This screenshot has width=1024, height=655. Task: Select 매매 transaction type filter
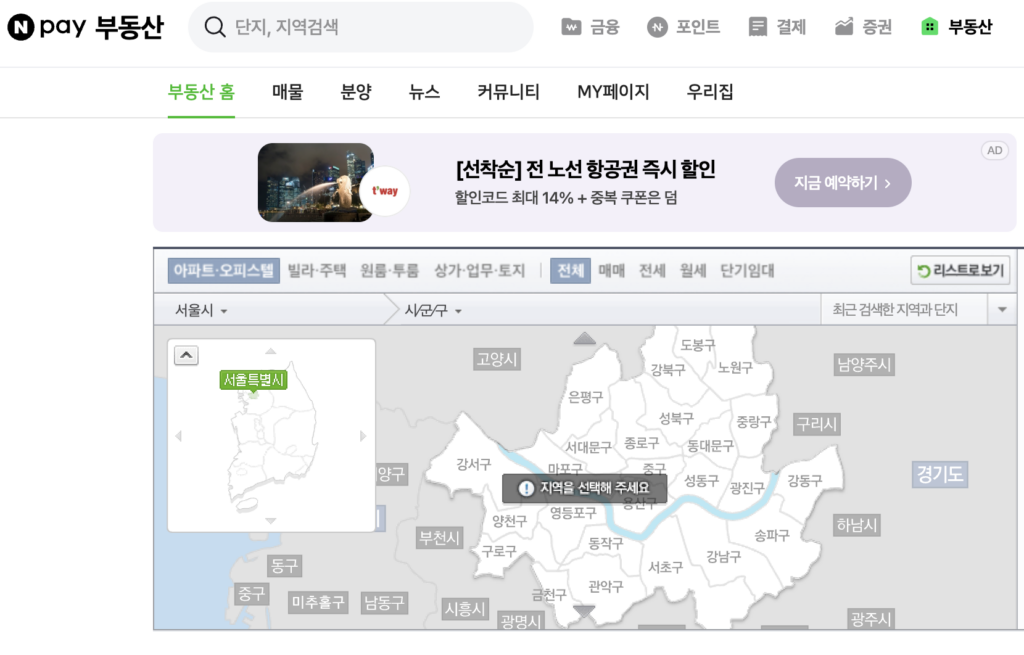[x=611, y=270]
